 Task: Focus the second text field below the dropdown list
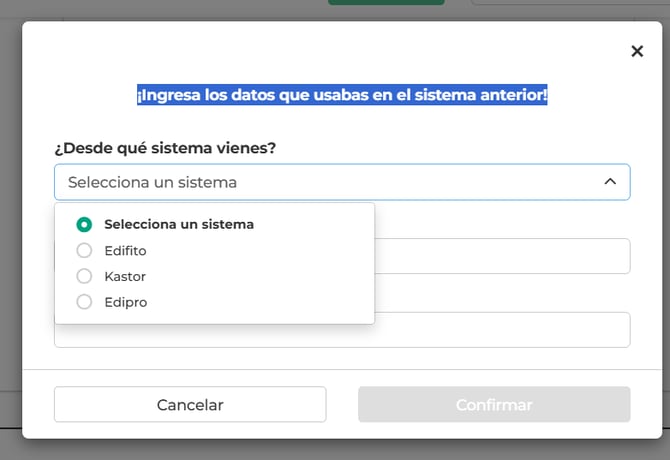point(500,330)
